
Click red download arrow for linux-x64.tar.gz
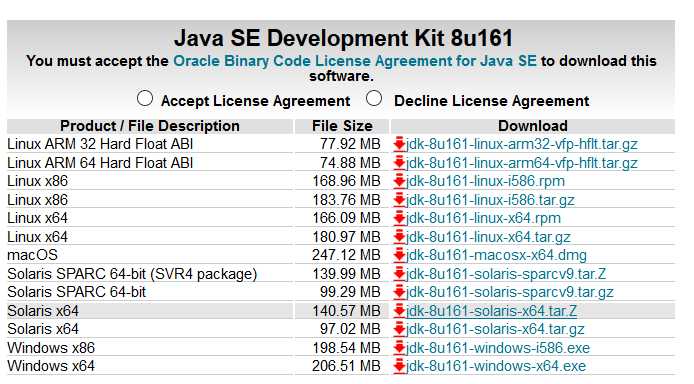click(399, 237)
